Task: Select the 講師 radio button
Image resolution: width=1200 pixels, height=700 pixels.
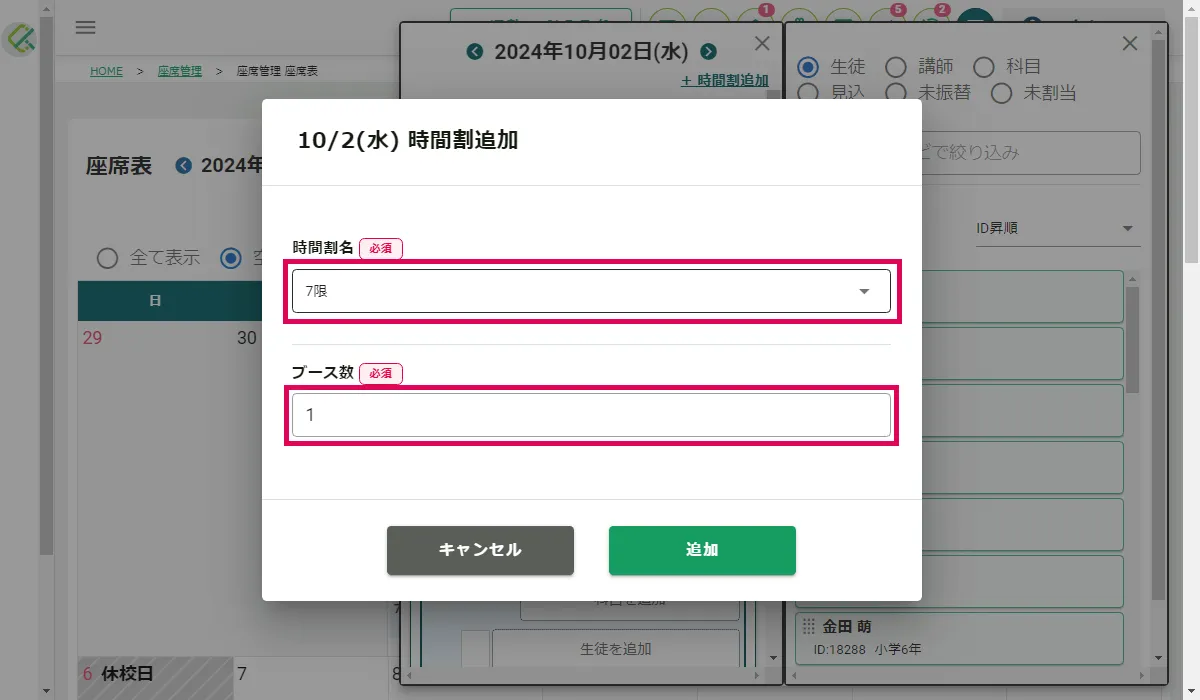Action: tap(896, 67)
